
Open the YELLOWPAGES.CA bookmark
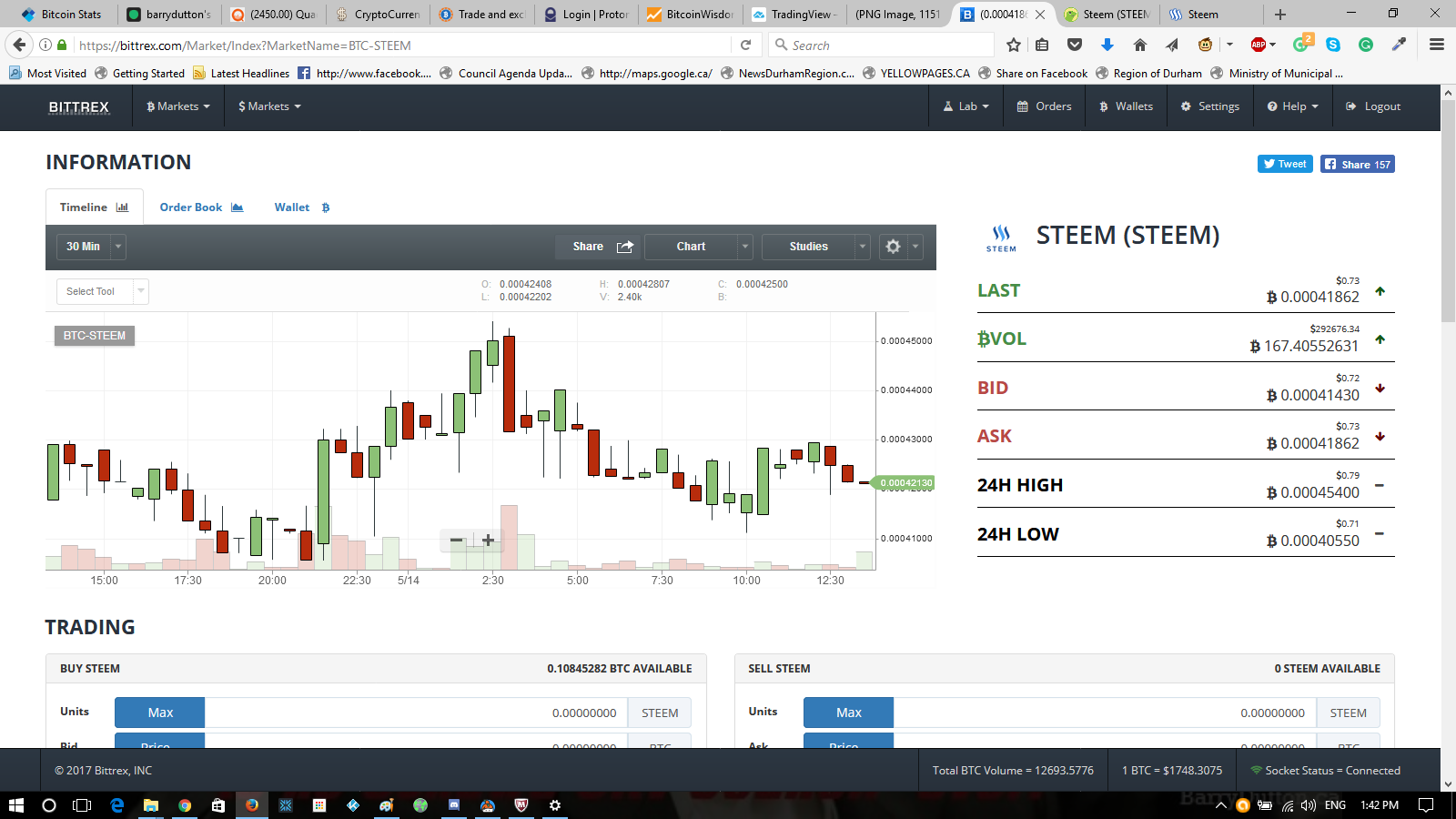916,73
